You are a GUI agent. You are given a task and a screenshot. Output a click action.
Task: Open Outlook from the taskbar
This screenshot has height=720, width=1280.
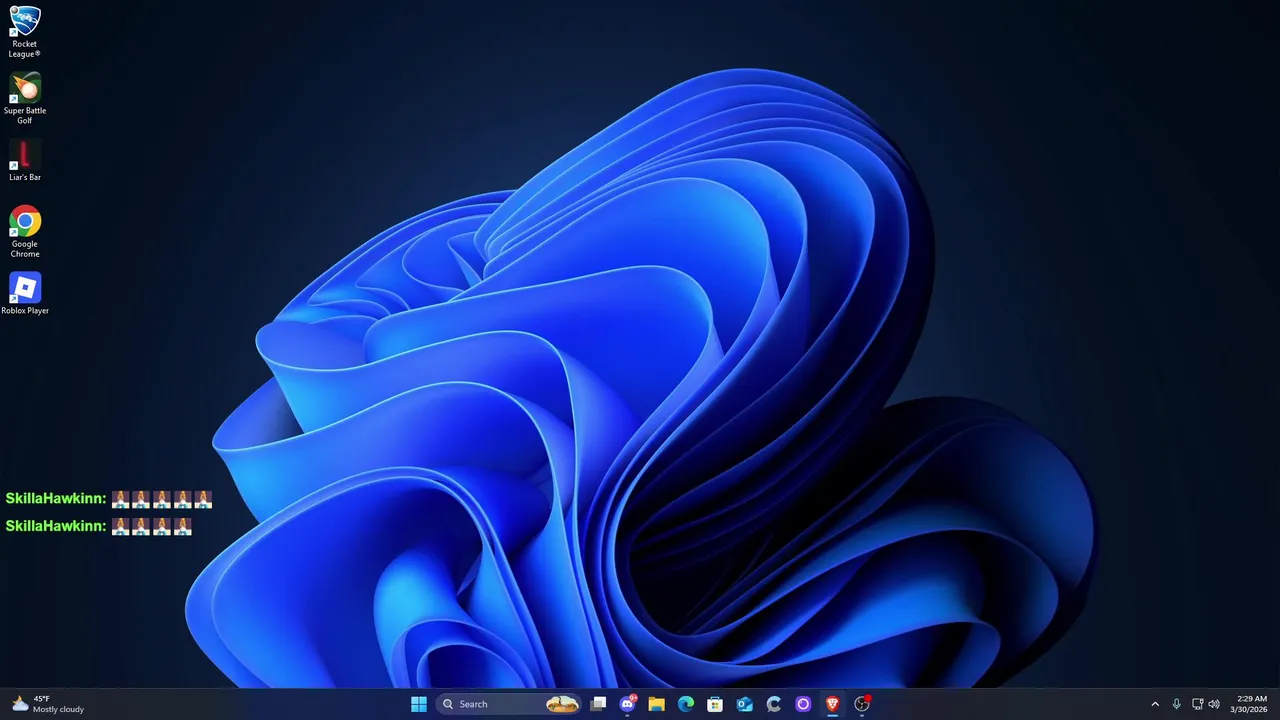(744, 704)
